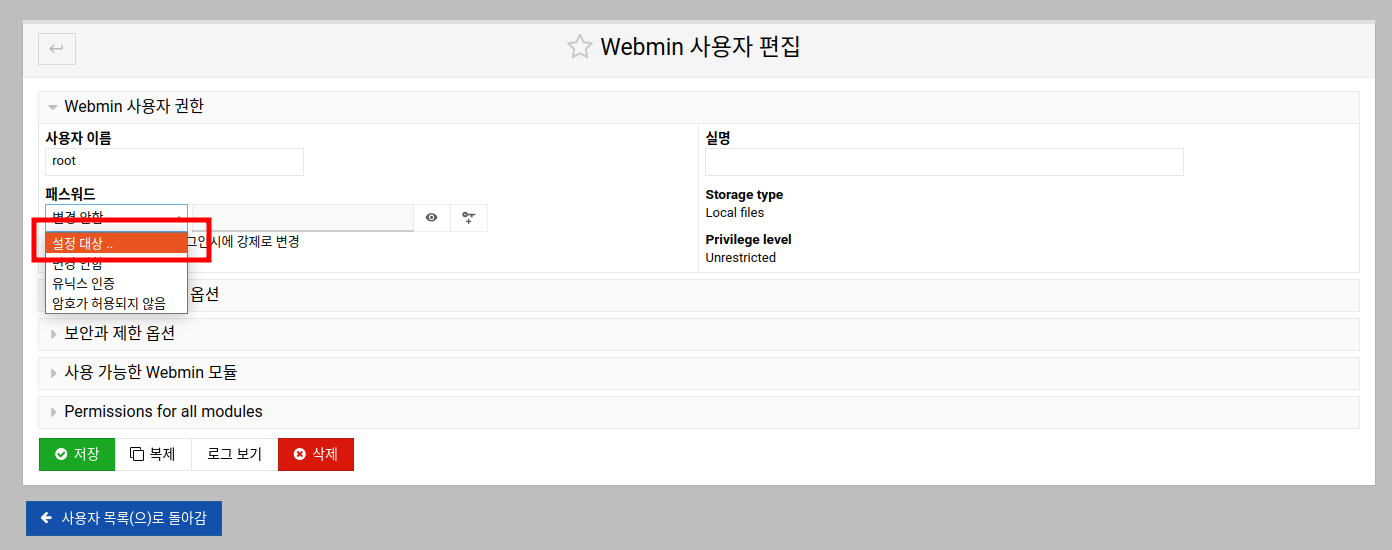Return via the 사용자 목록(으)로 돌아감 button

tap(124, 518)
